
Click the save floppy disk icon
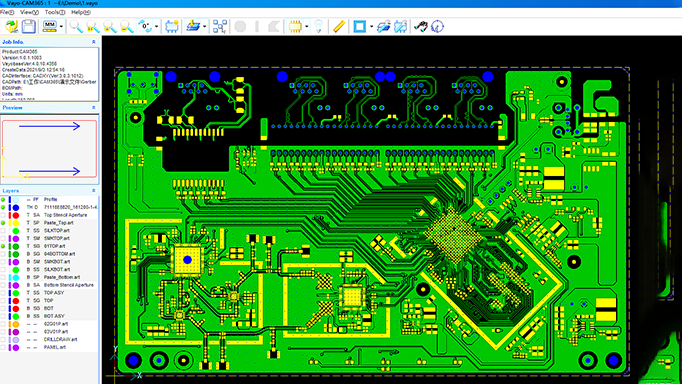coord(29,27)
